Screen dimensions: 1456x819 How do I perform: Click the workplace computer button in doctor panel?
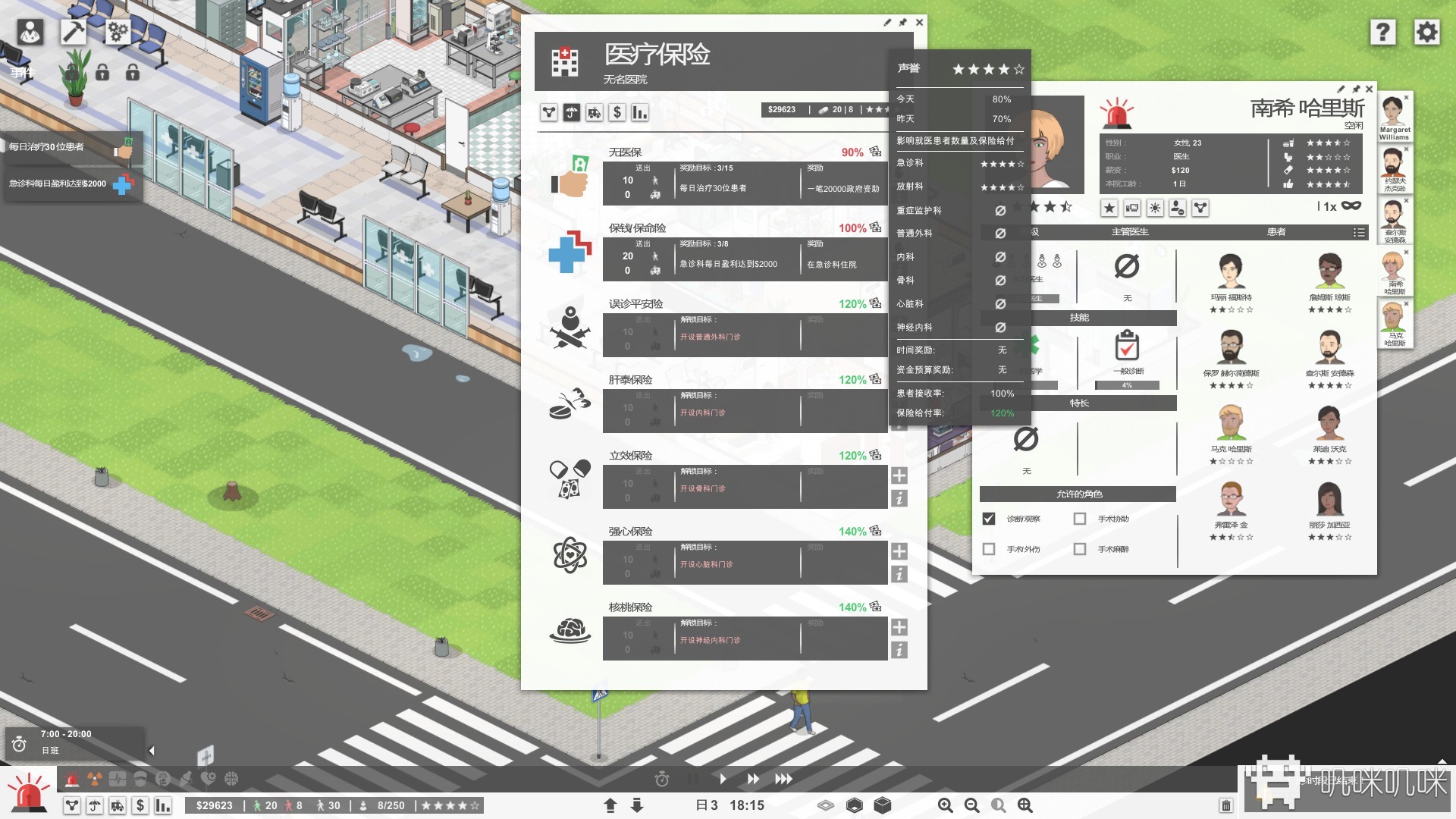(1132, 208)
